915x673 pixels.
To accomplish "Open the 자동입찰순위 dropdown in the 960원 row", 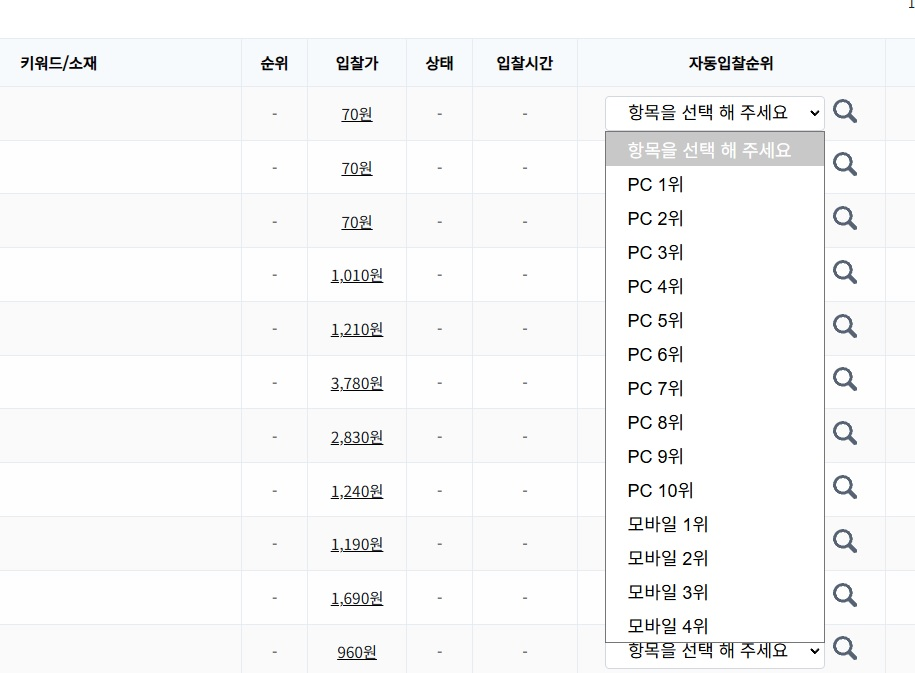I will tap(714, 651).
